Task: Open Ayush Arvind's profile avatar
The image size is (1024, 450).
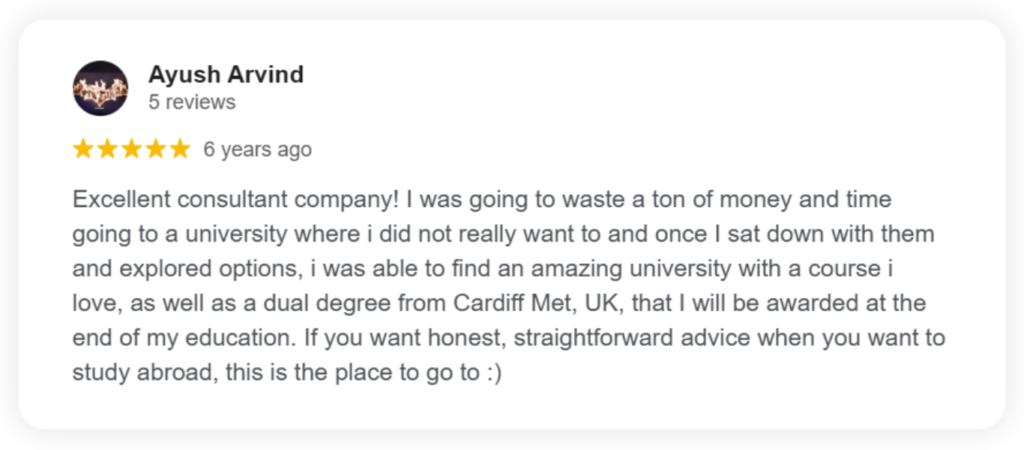Action: coord(100,88)
